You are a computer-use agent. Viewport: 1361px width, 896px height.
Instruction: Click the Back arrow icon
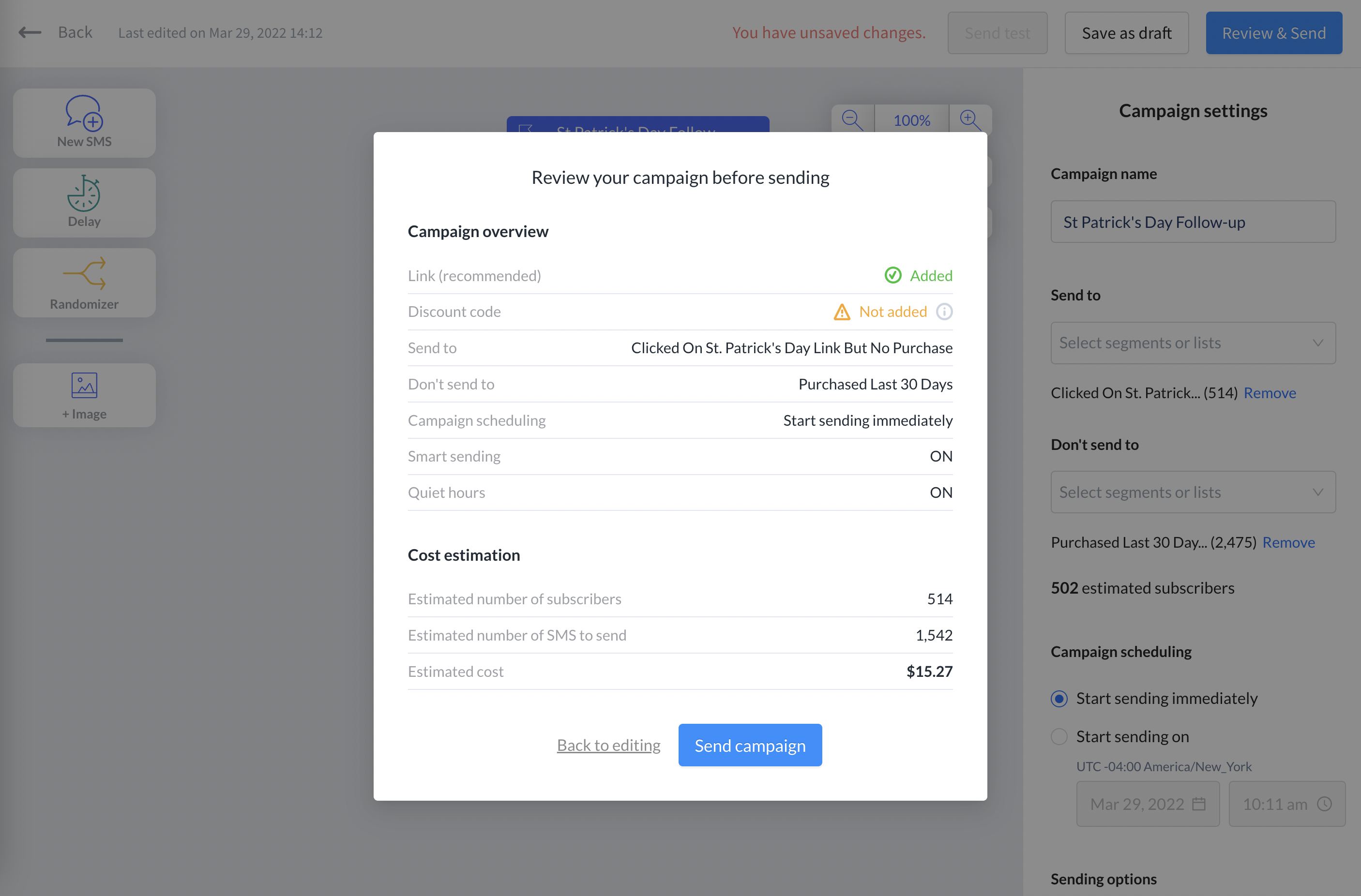click(30, 32)
